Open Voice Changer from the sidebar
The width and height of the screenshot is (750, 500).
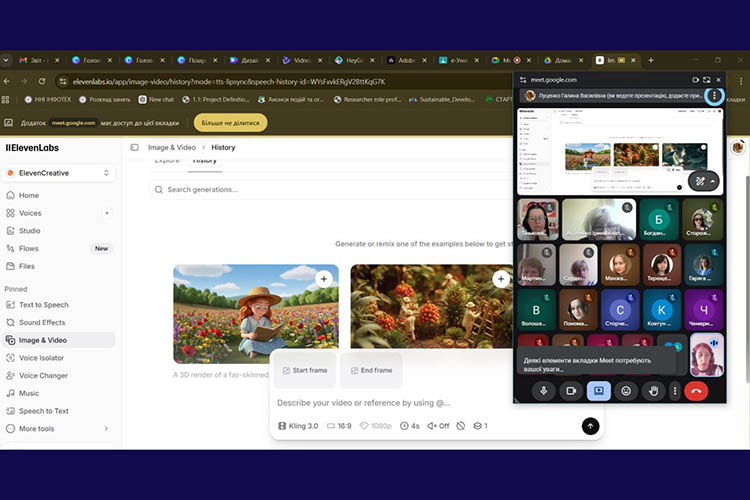pyautogui.click(x=43, y=376)
